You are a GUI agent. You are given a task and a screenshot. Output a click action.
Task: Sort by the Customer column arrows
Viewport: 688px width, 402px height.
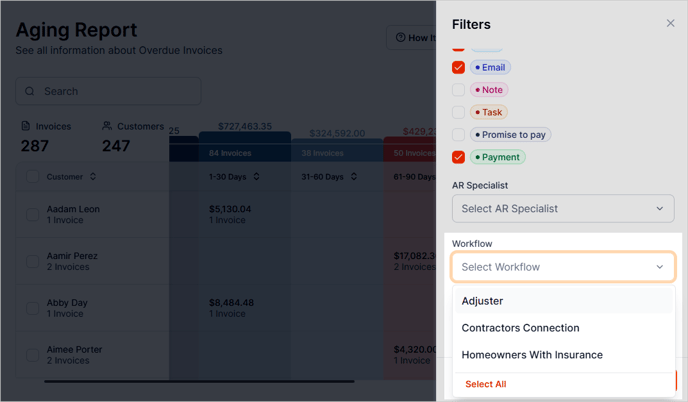pyautogui.click(x=93, y=177)
